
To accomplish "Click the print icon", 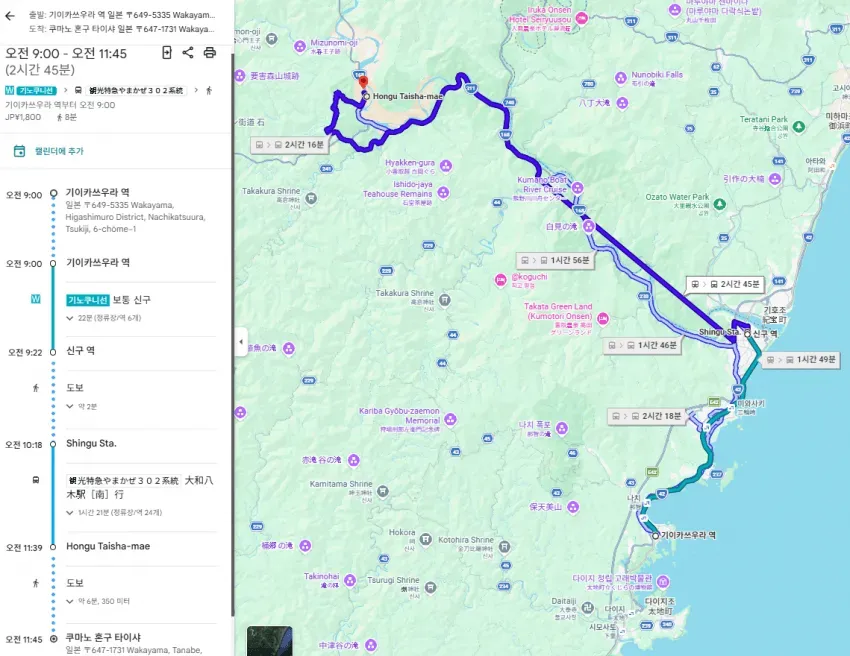I will click(x=210, y=53).
